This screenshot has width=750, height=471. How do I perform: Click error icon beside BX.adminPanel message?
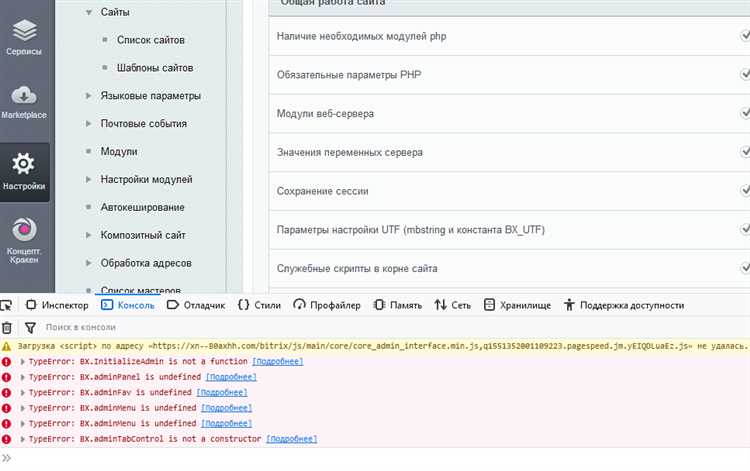[6, 377]
